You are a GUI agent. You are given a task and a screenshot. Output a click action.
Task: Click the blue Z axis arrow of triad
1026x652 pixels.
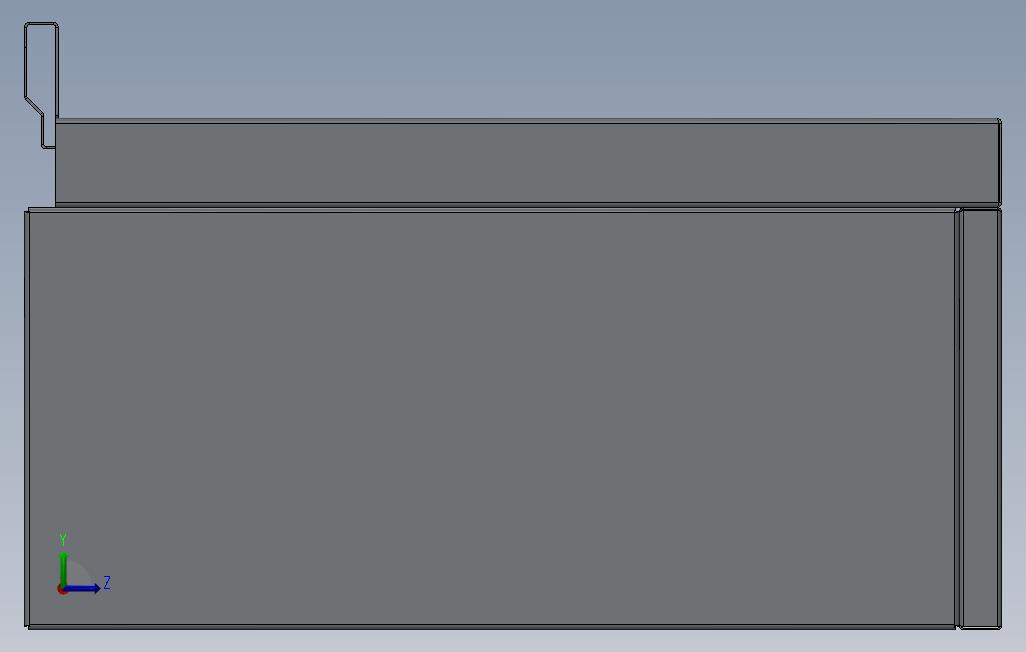tap(83, 589)
